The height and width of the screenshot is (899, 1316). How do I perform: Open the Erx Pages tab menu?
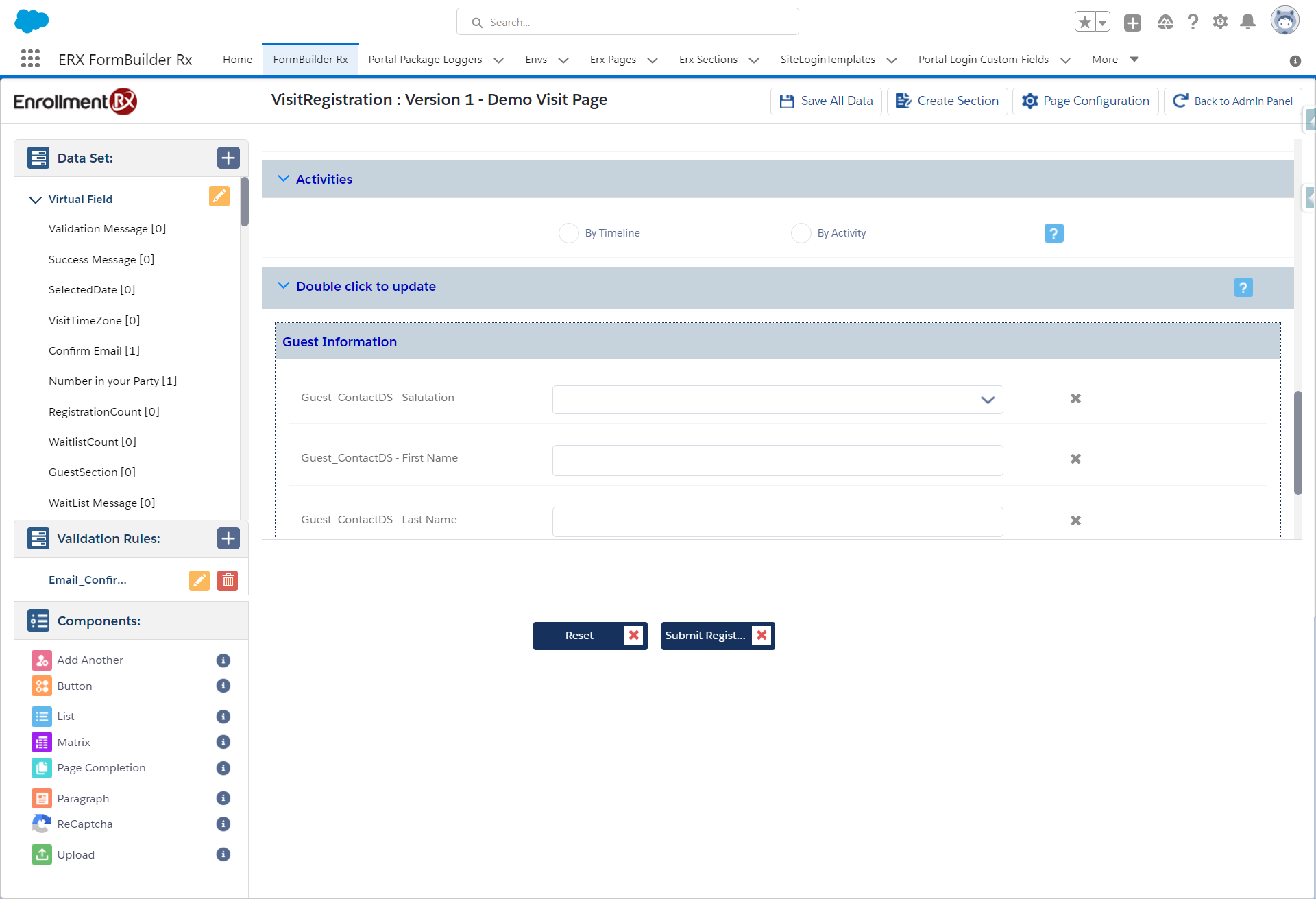pos(652,60)
